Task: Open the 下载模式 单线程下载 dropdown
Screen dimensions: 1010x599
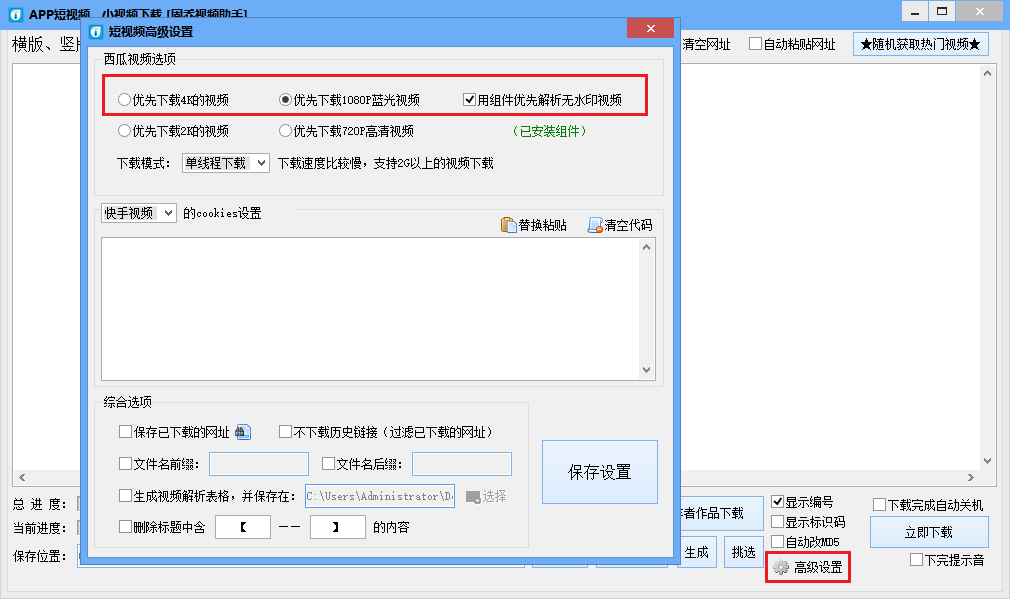Action: pyautogui.click(x=225, y=163)
